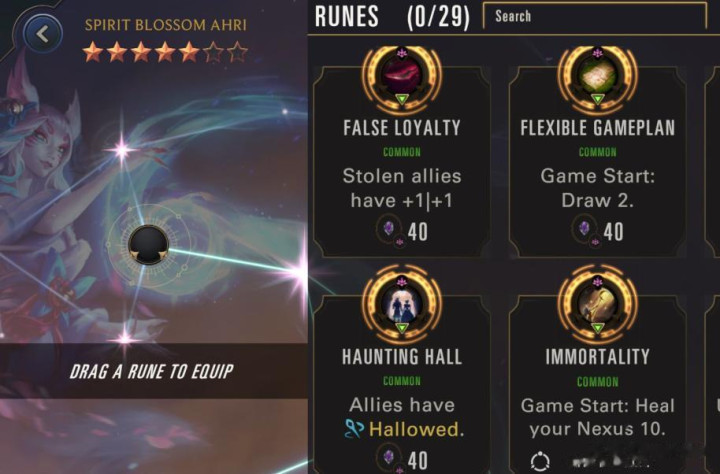The height and width of the screenshot is (474, 720).
Task: Click the yellow Hallowed keyword link
Action: [417, 429]
